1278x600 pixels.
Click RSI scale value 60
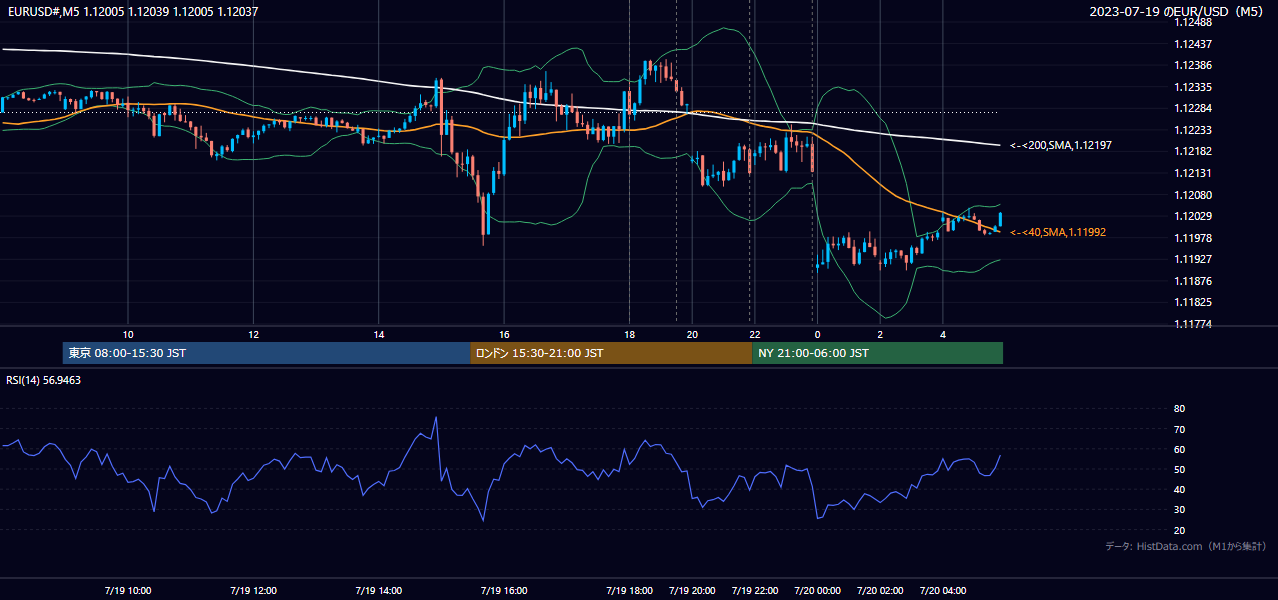pos(1179,449)
